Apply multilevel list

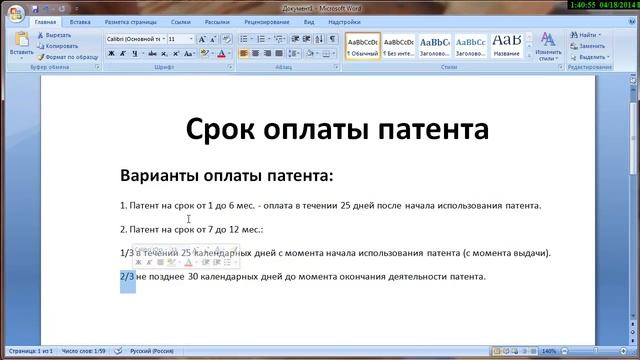tap(279, 39)
